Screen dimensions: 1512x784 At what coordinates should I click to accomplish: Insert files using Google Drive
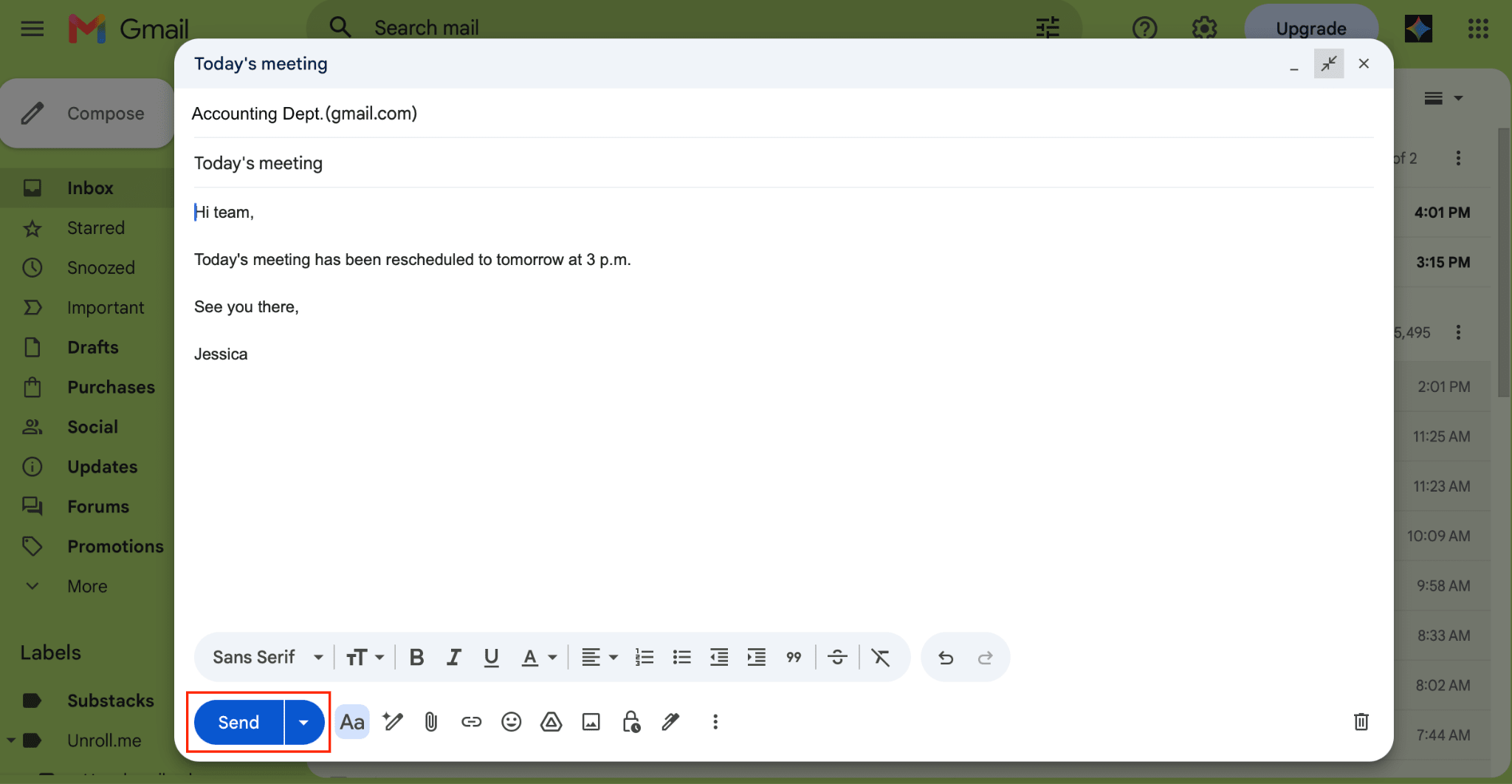pos(551,722)
